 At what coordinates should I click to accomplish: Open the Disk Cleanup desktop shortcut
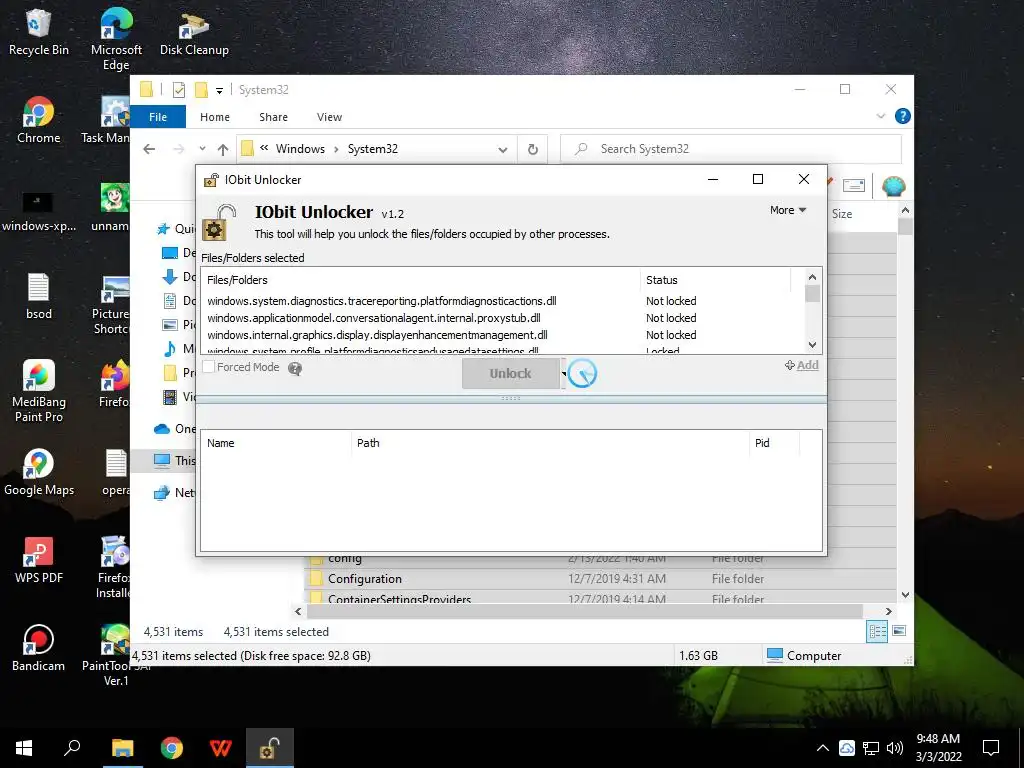(x=194, y=34)
